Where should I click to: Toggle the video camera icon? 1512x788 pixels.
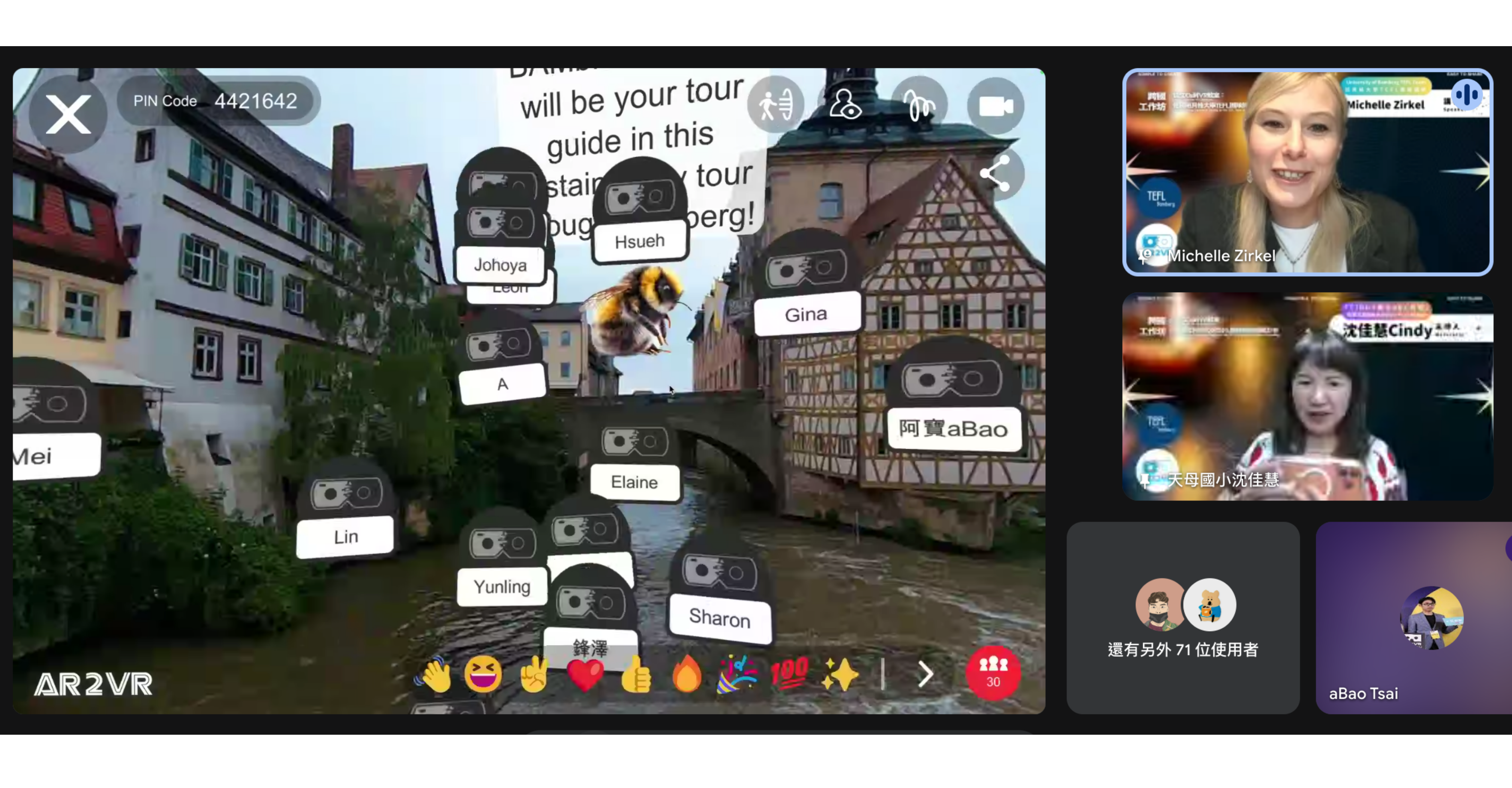pyautogui.click(x=996, y=106)
